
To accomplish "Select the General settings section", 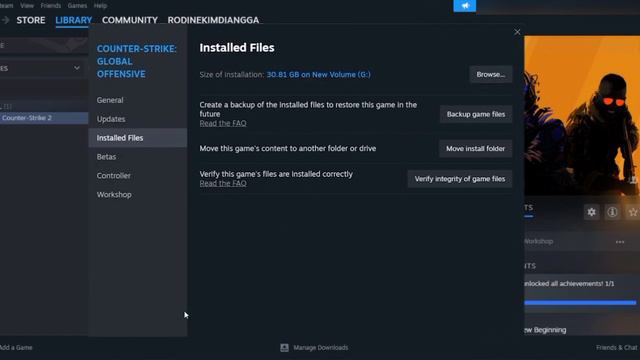I will pyautogui.click(x=138, y=100).
